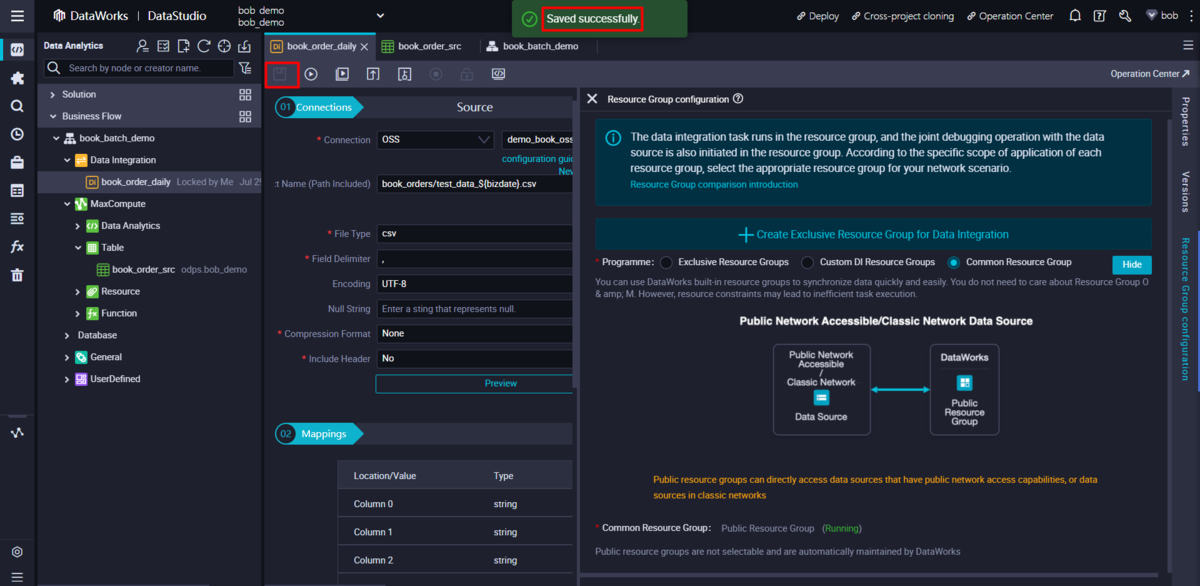Image resolution: width=1200 pixels, height=586 pixels.
Task: Click the Create new file icon in Data Analytics
Action: click(x=183, y=46)
